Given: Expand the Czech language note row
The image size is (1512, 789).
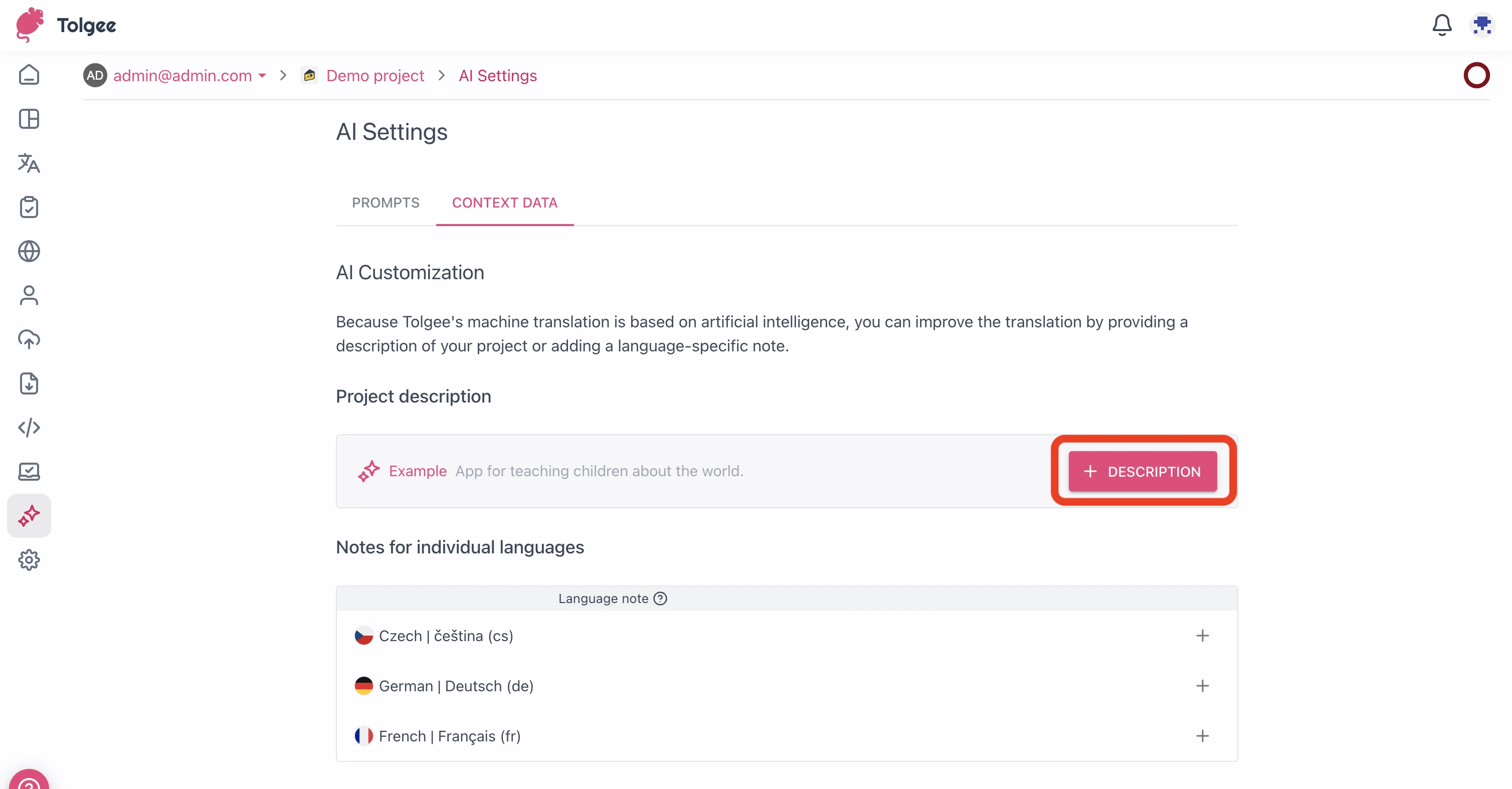Looking at the screenshot, I should [1203, 635].
